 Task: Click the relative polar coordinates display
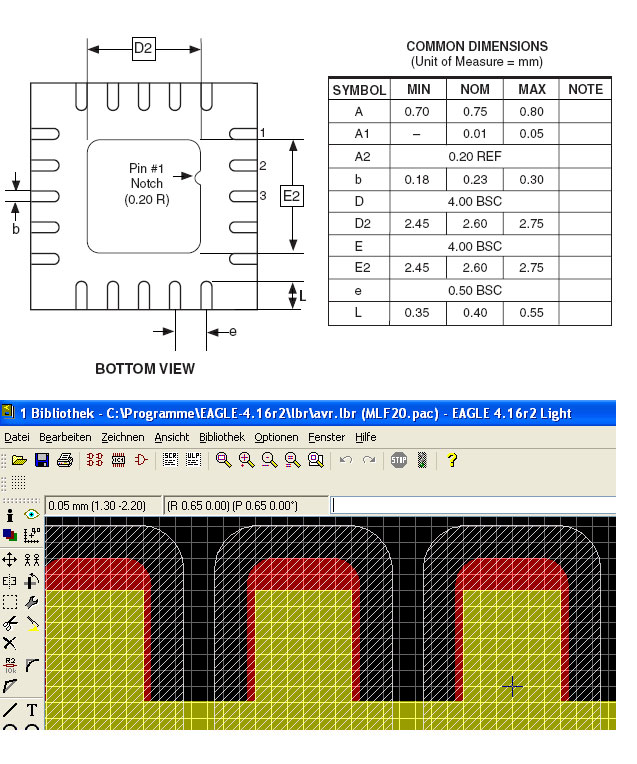pos(246,505)
